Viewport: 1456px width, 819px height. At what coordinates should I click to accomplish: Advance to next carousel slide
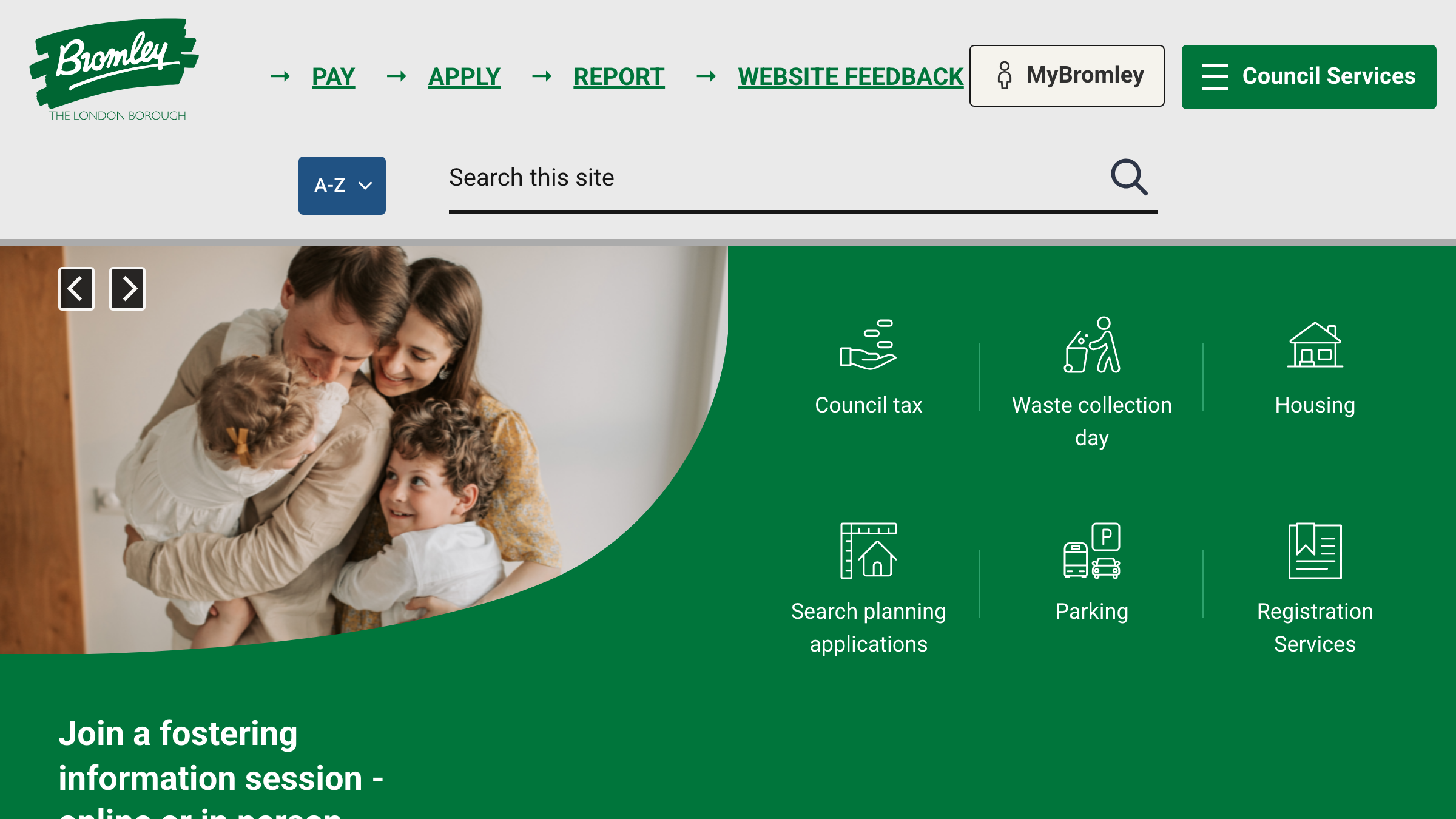click(127, 289)
